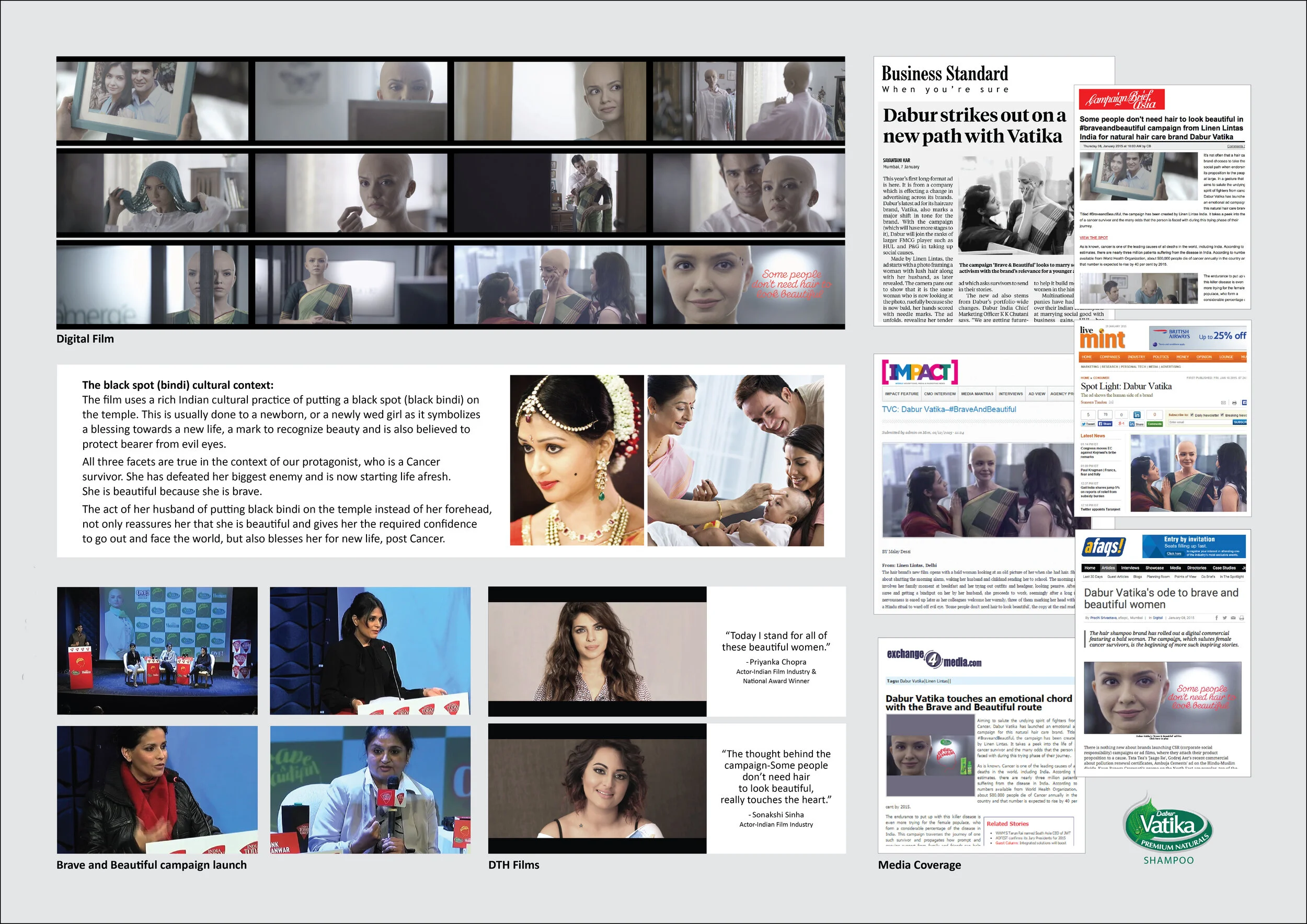The width and height of the screenshot is (1307, 924).
Task: Click the Twitter Tweet button on Mint article
Action: coord(1088,424)
